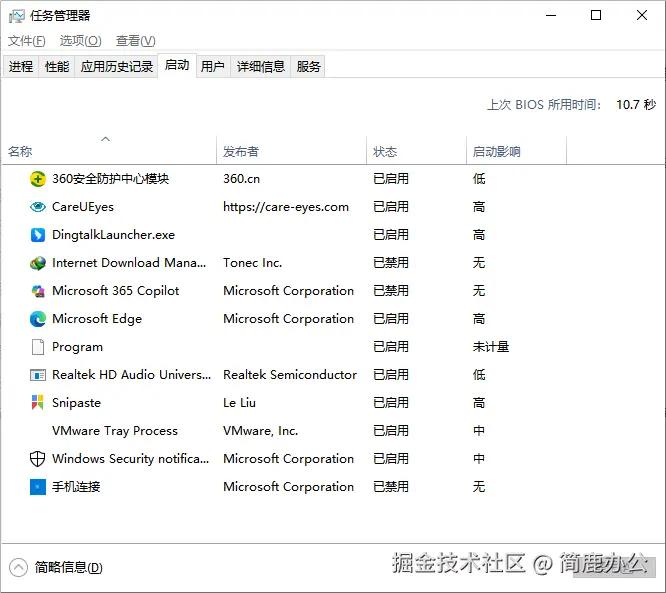Click the Microsoft 365 Copilot icon
The image size is (666, 593).
click(x=37, y=291)
